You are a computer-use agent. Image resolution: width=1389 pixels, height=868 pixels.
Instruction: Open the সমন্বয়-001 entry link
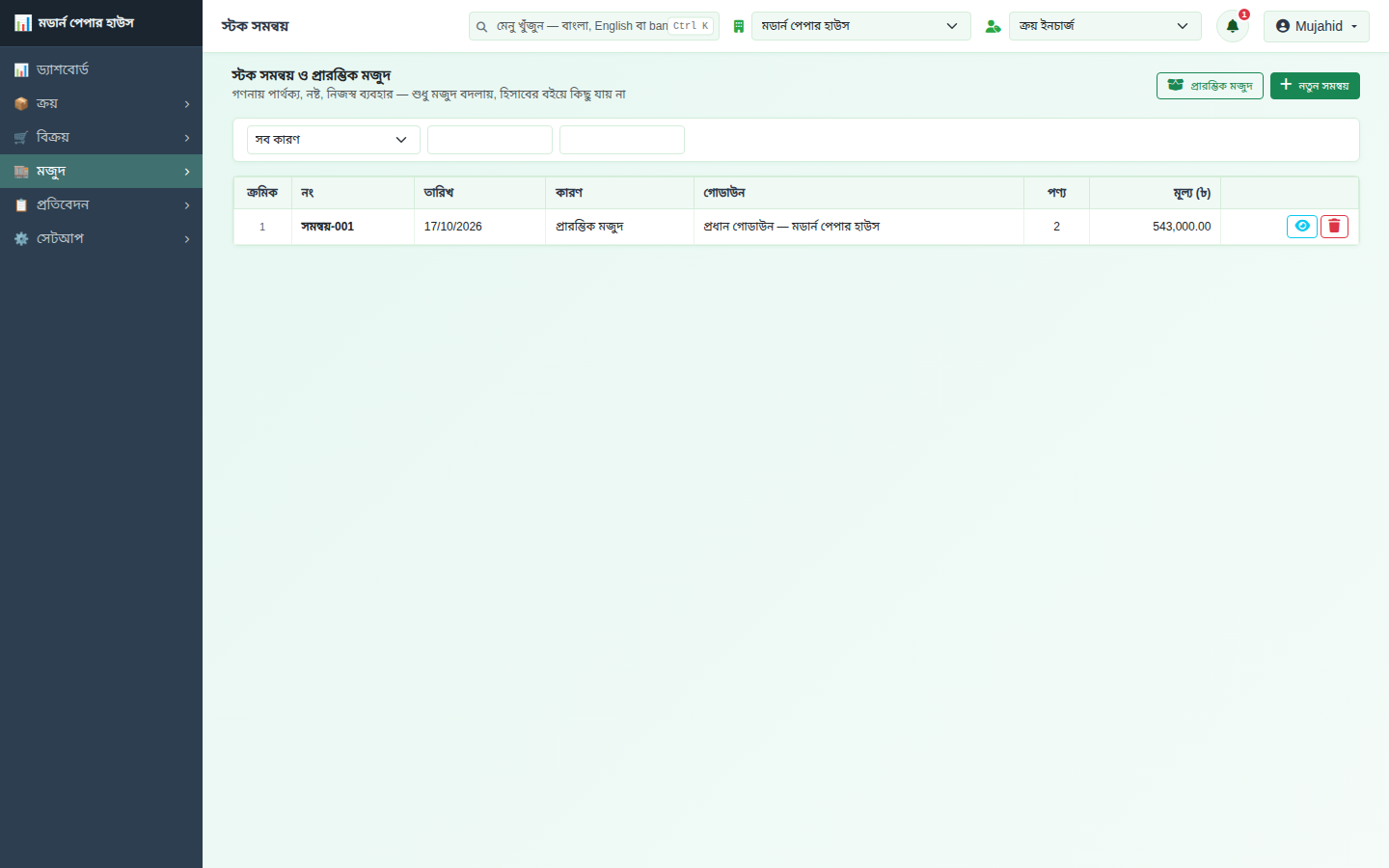coord(327,227)
